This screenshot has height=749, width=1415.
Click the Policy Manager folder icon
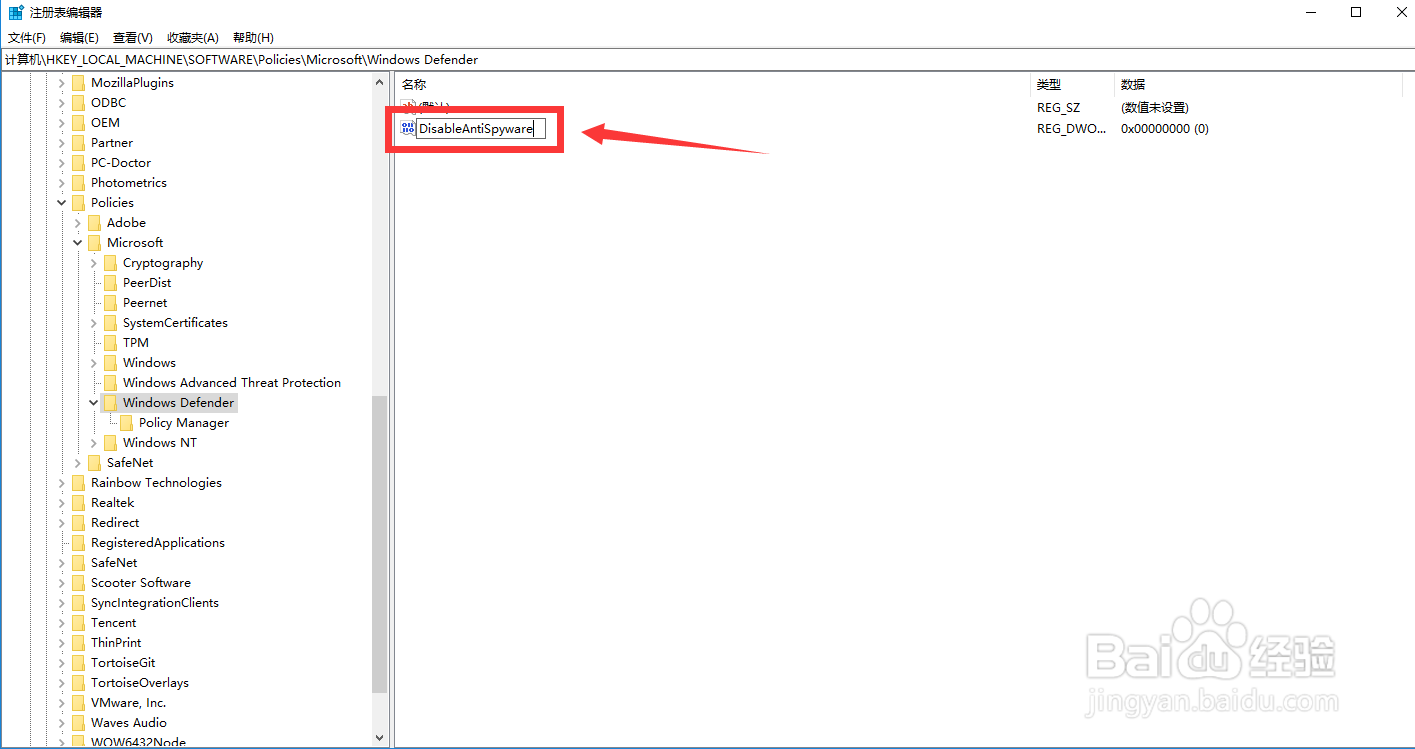pyautogui.click(x=126, y=422)
